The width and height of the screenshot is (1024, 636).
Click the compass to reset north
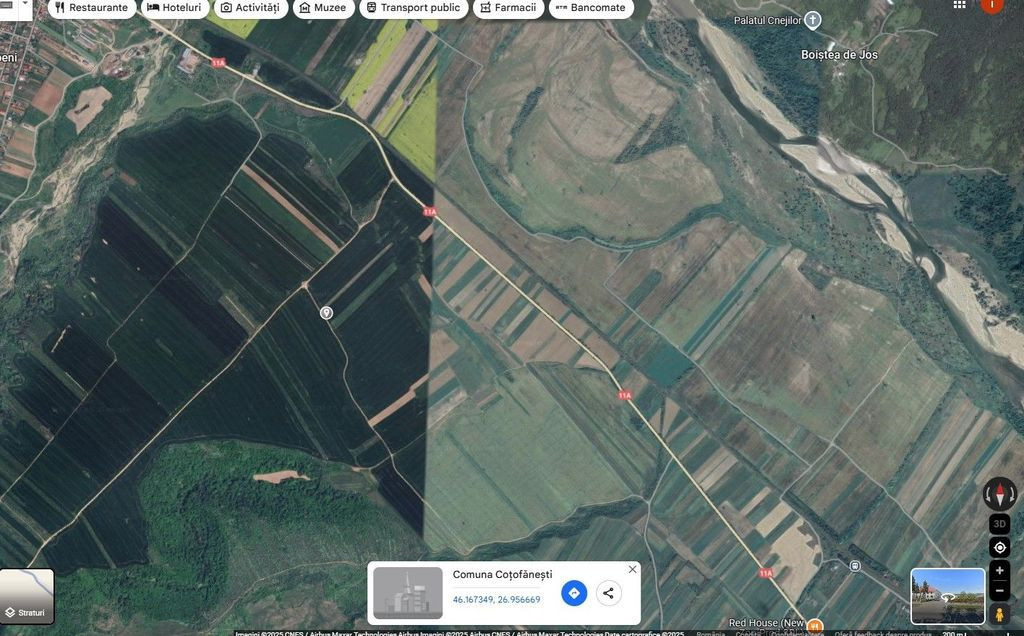[999, 494]
